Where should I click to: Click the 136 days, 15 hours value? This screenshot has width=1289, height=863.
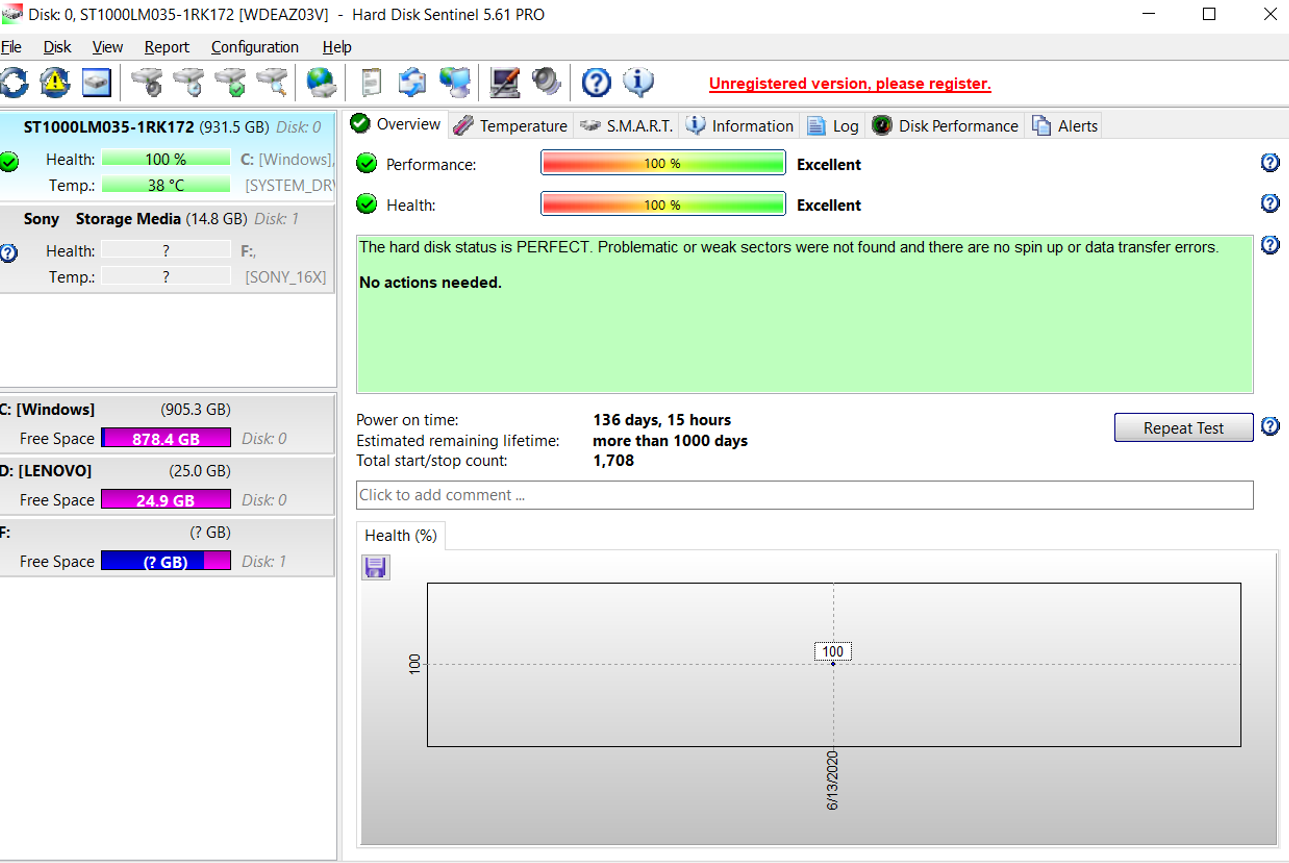(662, 420)
